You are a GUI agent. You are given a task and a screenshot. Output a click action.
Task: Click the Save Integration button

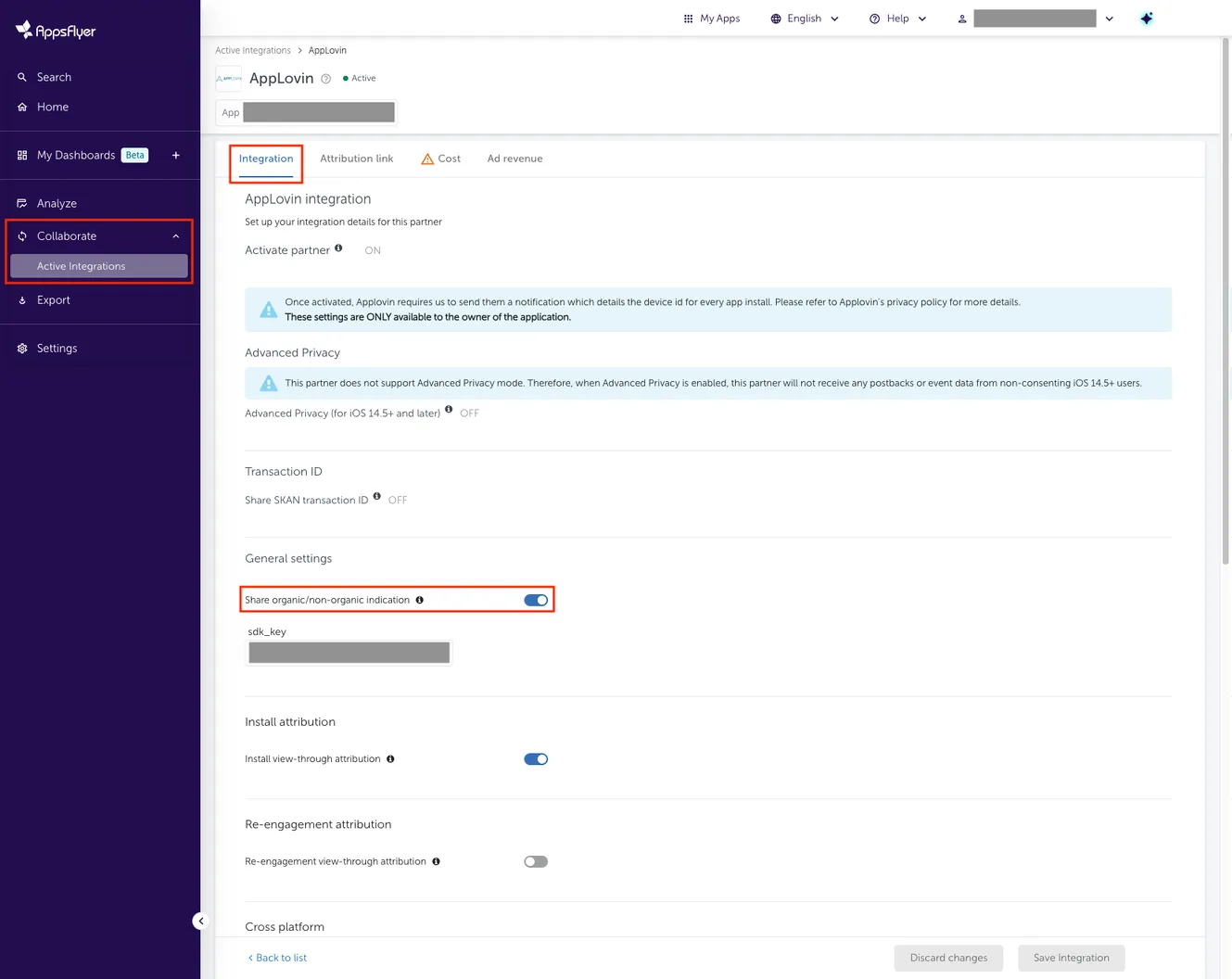1071,958
